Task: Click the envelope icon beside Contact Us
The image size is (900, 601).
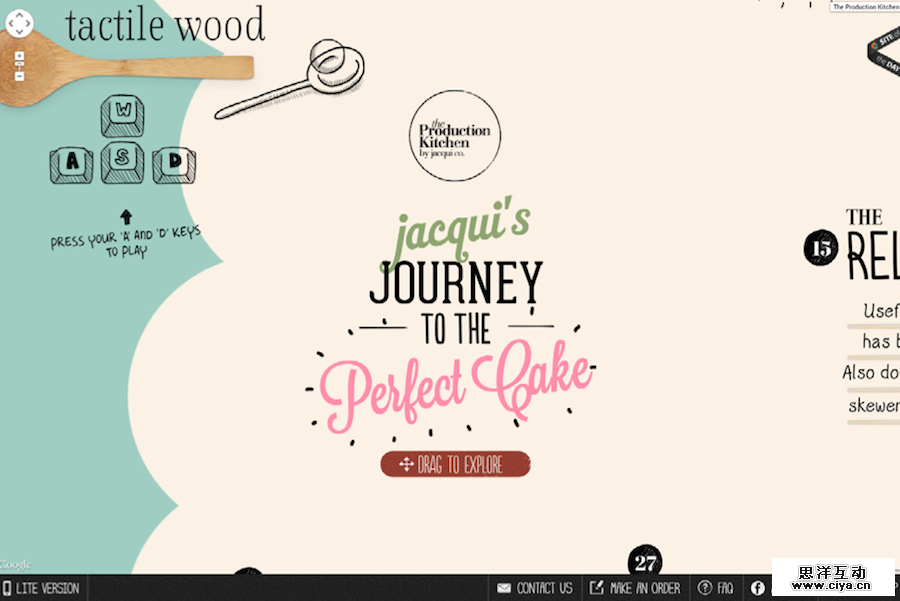Action: [503, 588]
